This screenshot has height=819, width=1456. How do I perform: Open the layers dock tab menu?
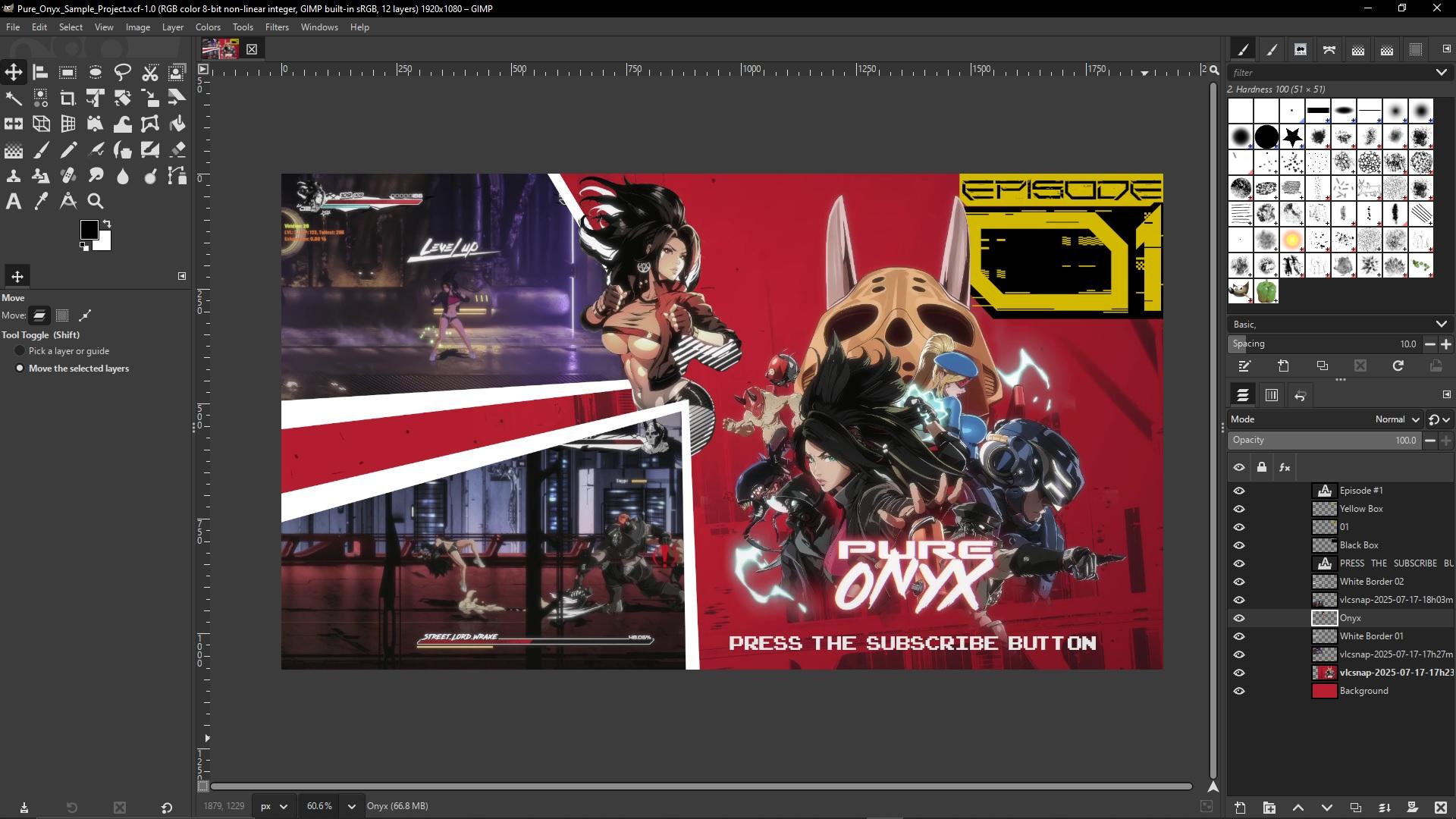tap(1446, 395)
